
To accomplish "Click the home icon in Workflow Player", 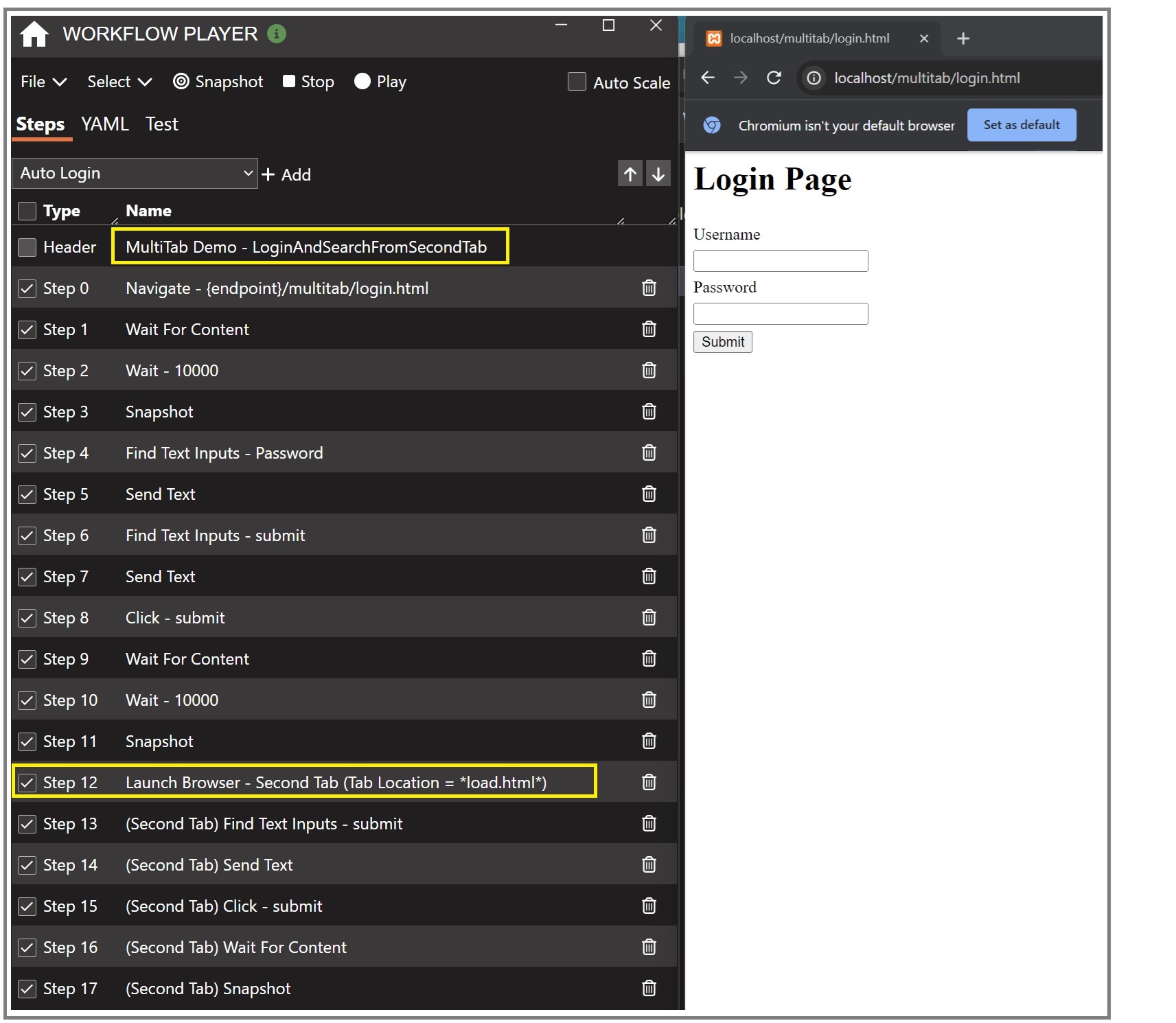I will click(x=34, y=34).
